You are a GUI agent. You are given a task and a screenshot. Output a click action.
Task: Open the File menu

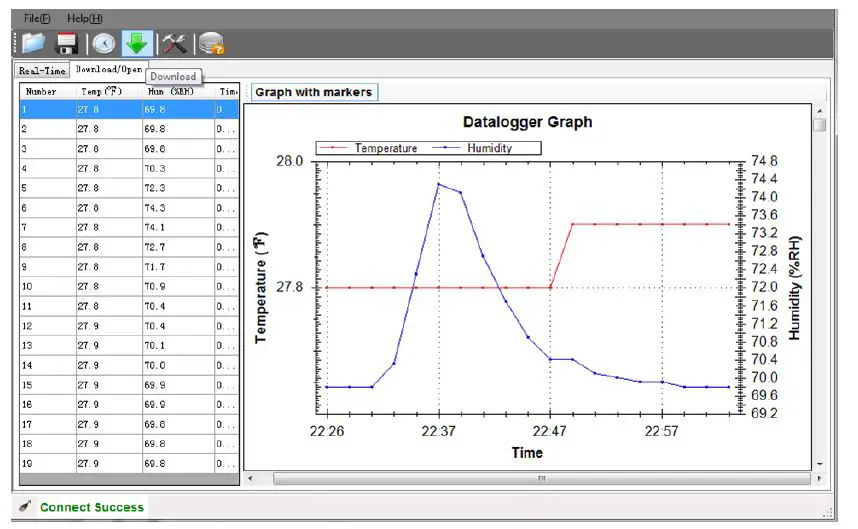[37, 19]
